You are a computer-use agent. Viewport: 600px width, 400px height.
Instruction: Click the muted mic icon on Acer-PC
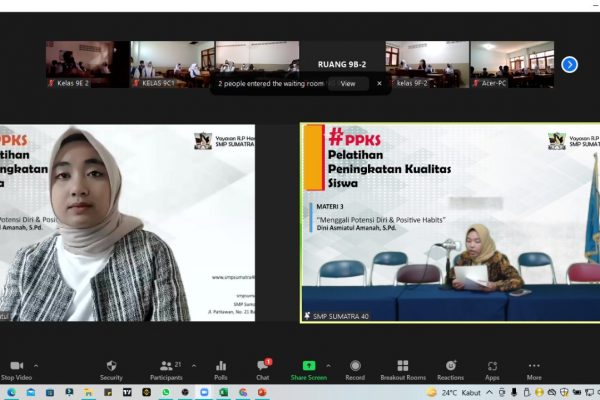(x=476, y=83)
